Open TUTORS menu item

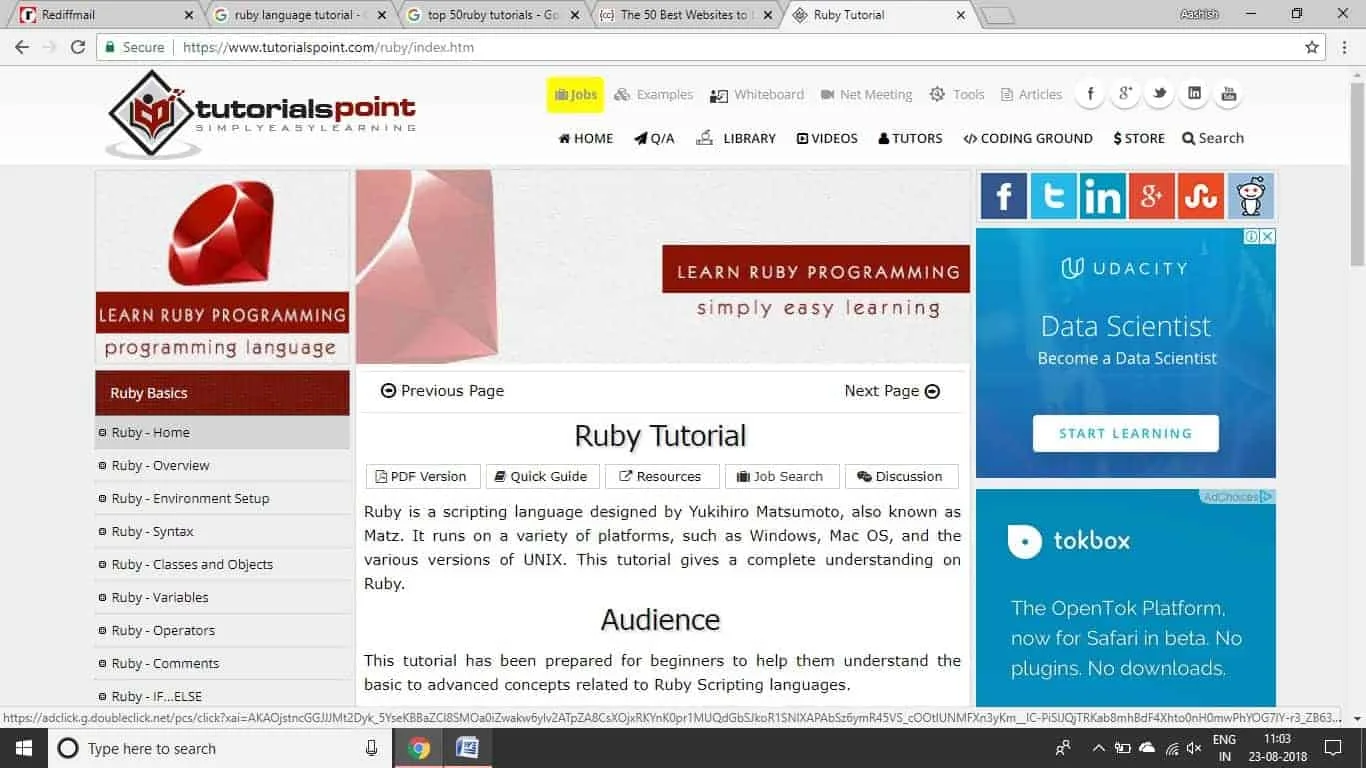[x=911, y=139]
